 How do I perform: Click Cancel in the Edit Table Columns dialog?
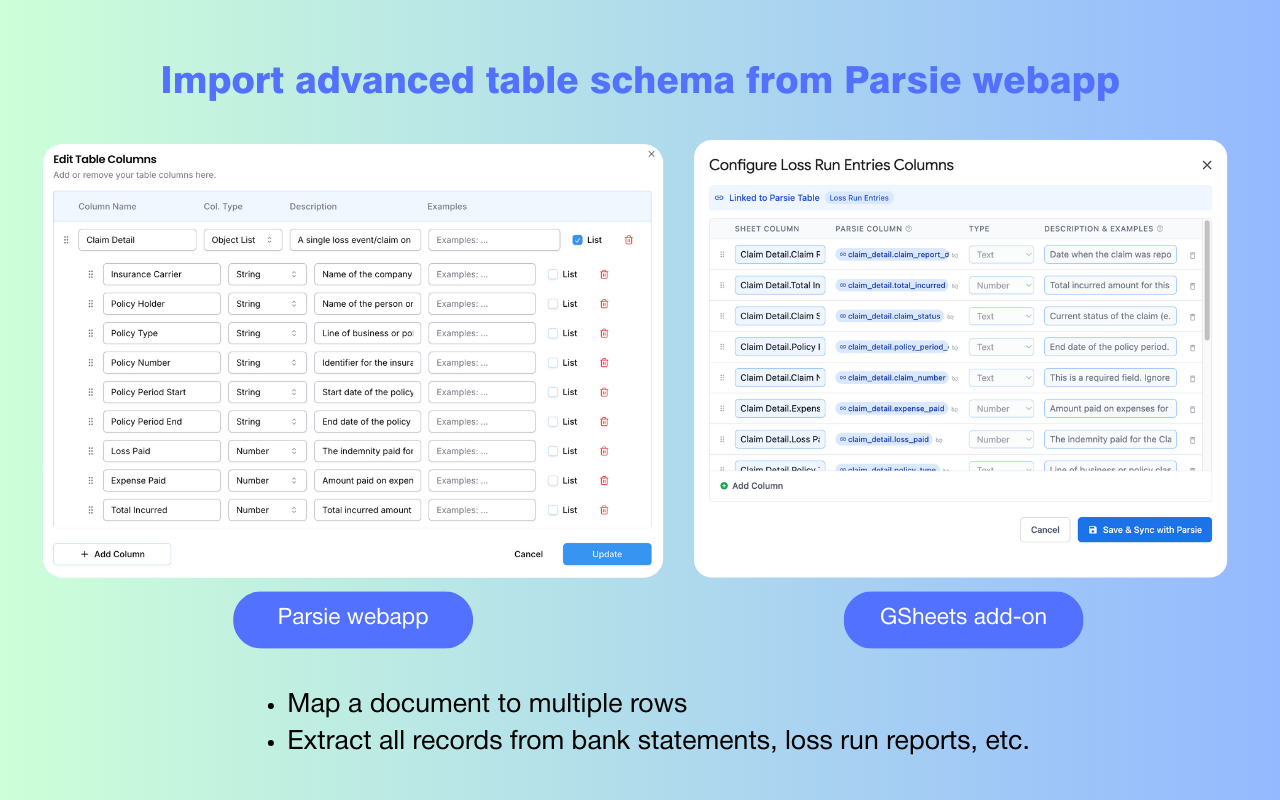(x=529, y=554)
